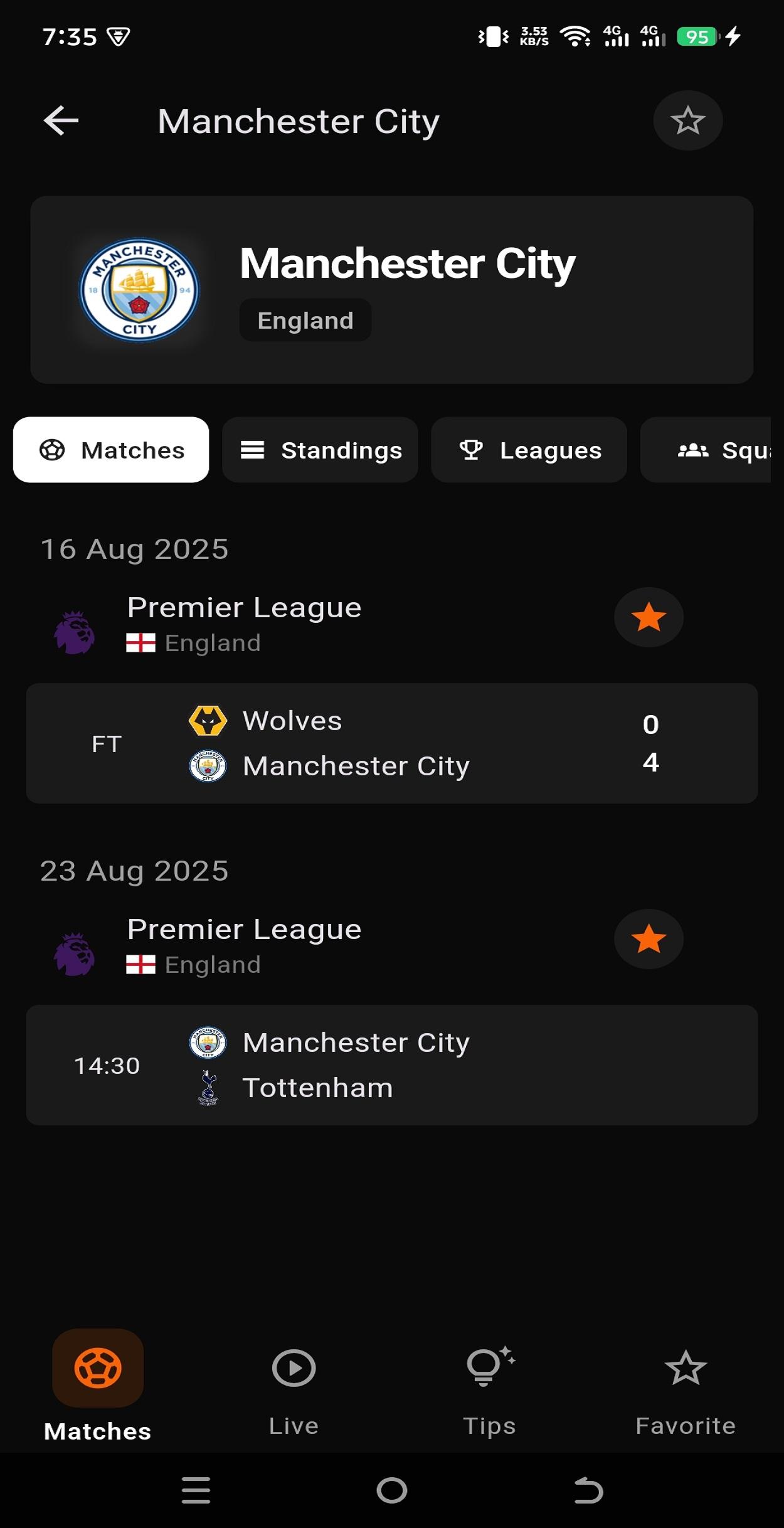784x1528 pixels.
Task: Unfavorite Premier League on 23 Aug
Action: 649,939
